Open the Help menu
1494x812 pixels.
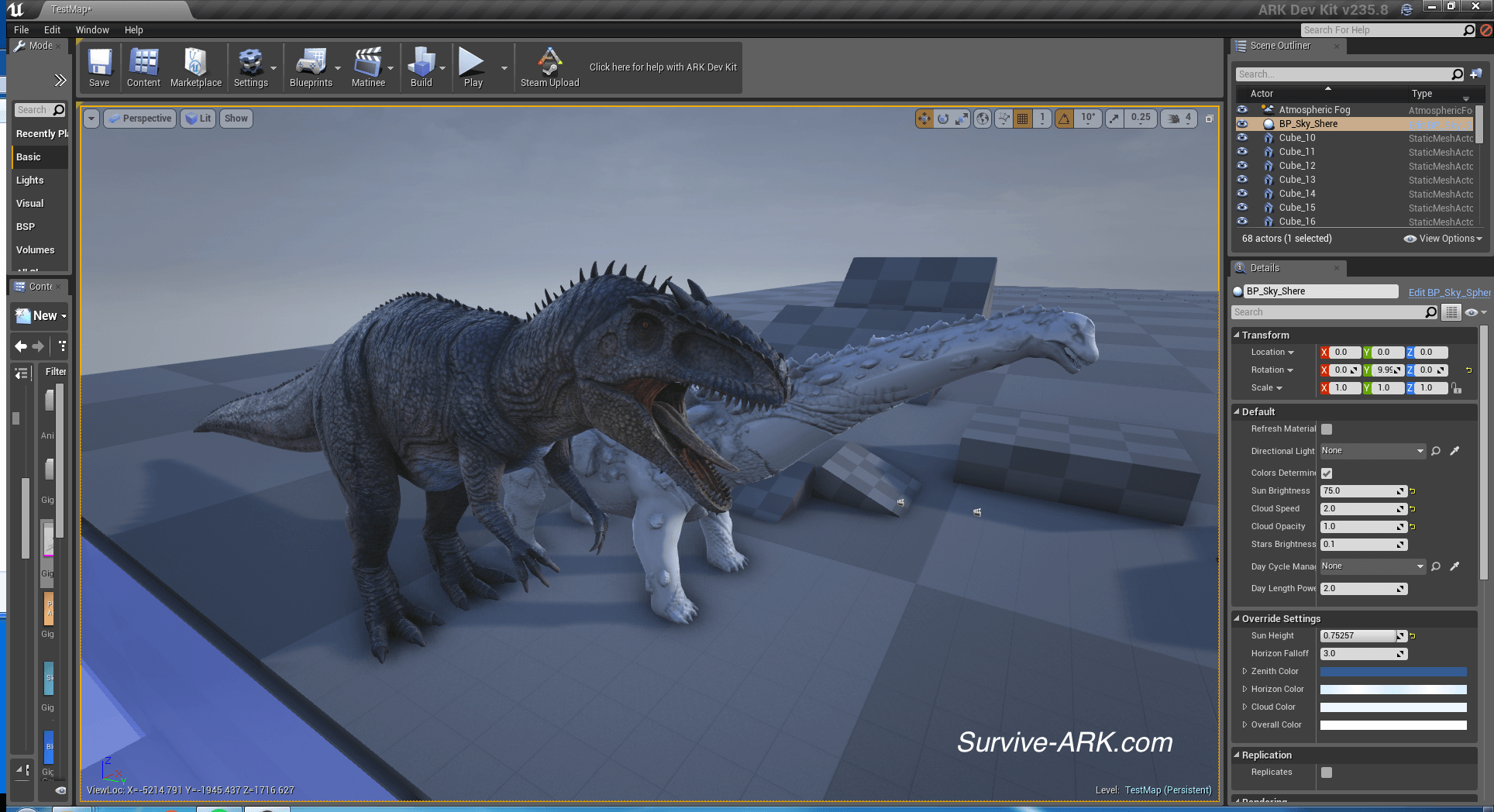tap(134, 30)
